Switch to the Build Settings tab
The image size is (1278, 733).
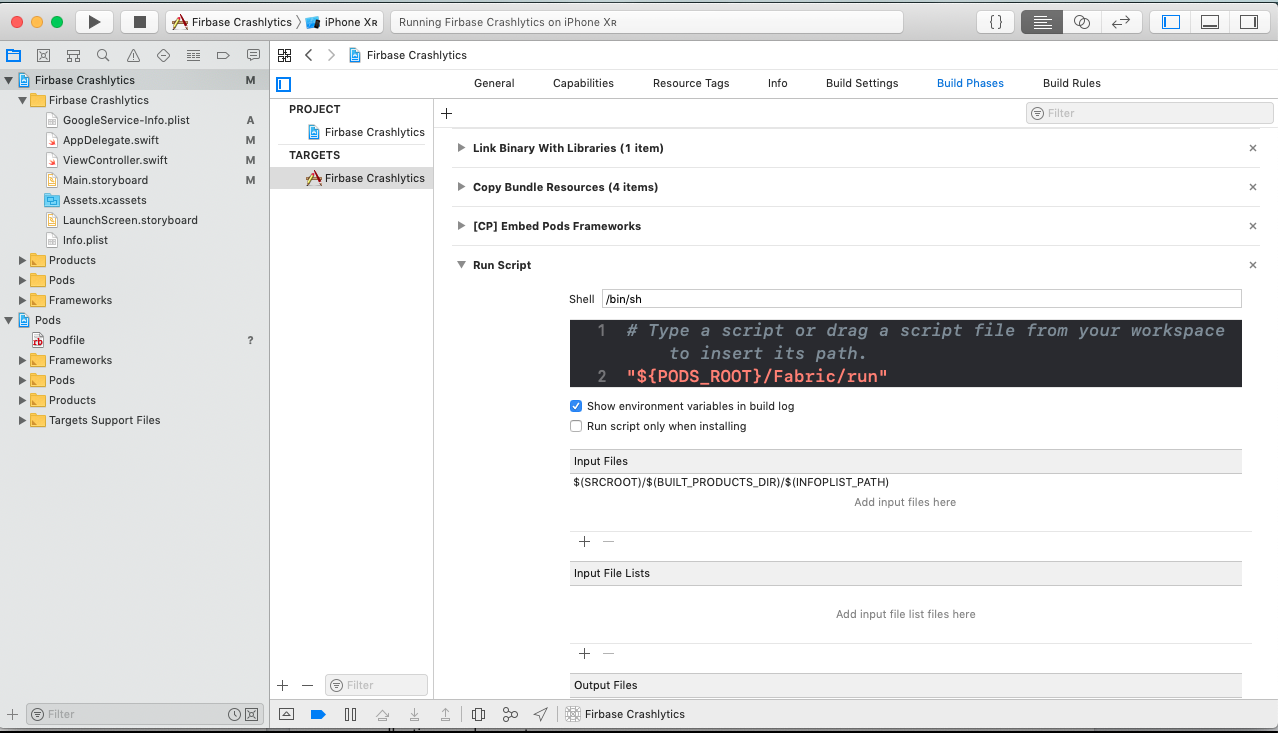click(x=861, y=83)
